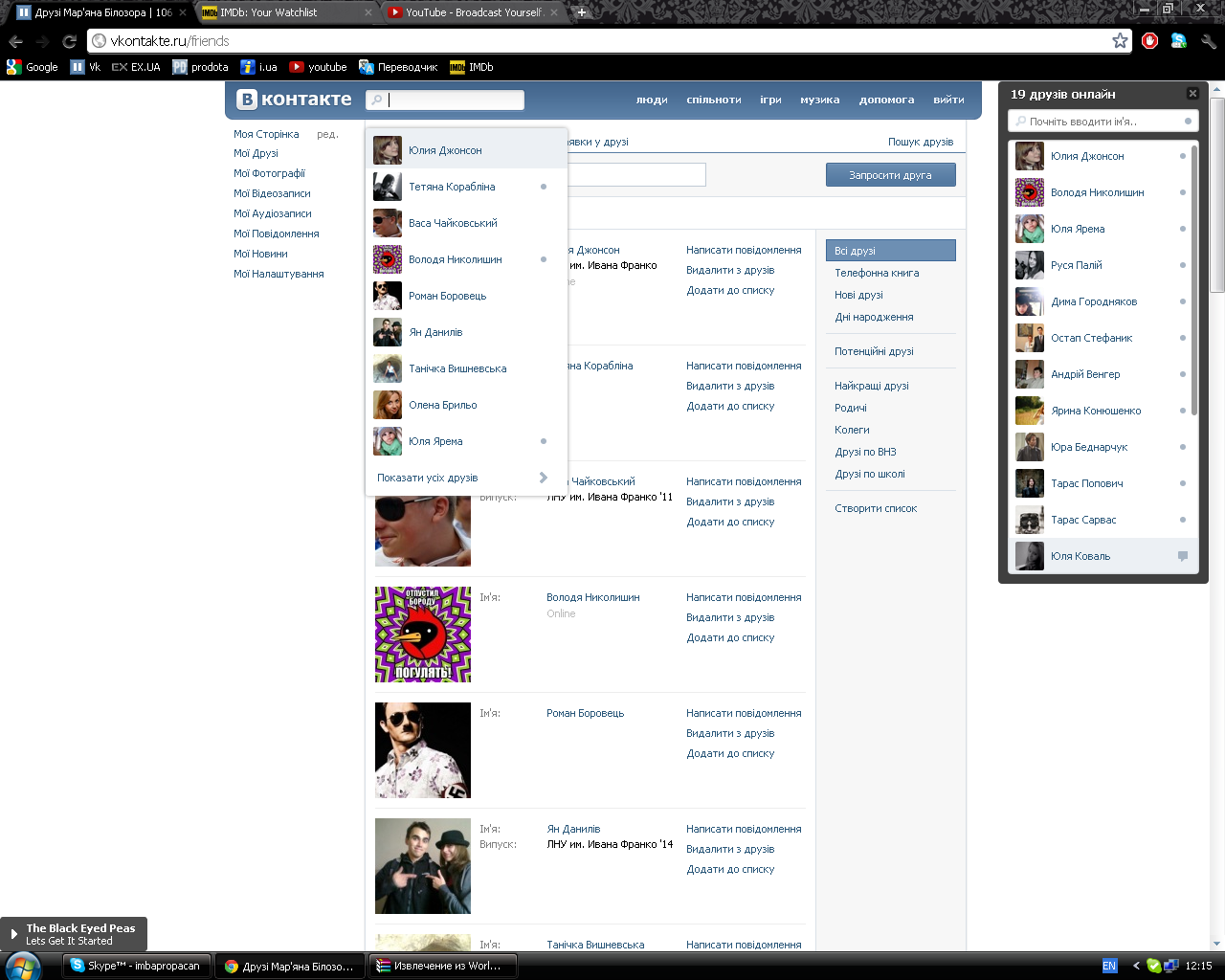Show all friends via Показати усіх друзів

(466, 478)
